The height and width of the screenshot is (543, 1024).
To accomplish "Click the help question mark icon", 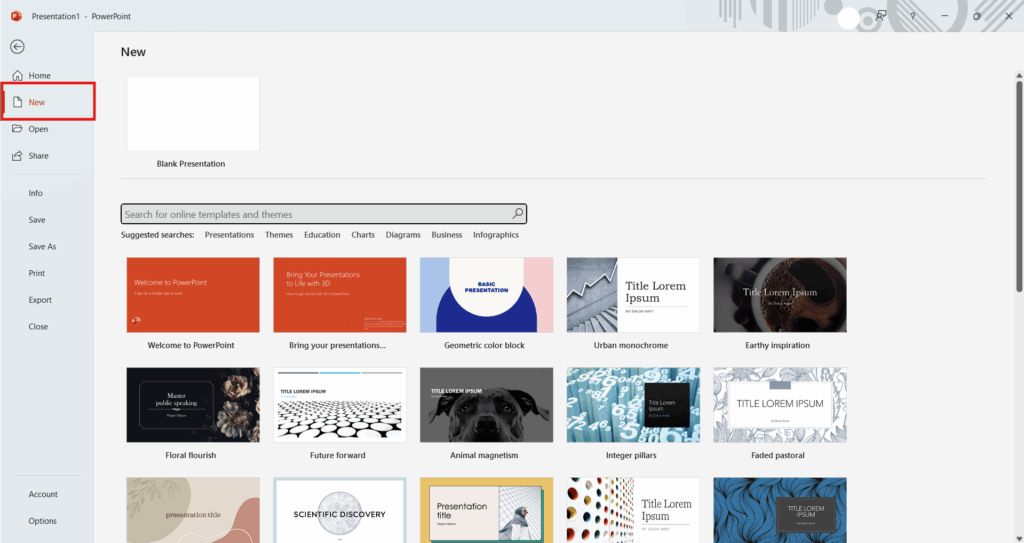I will point(912,16).
